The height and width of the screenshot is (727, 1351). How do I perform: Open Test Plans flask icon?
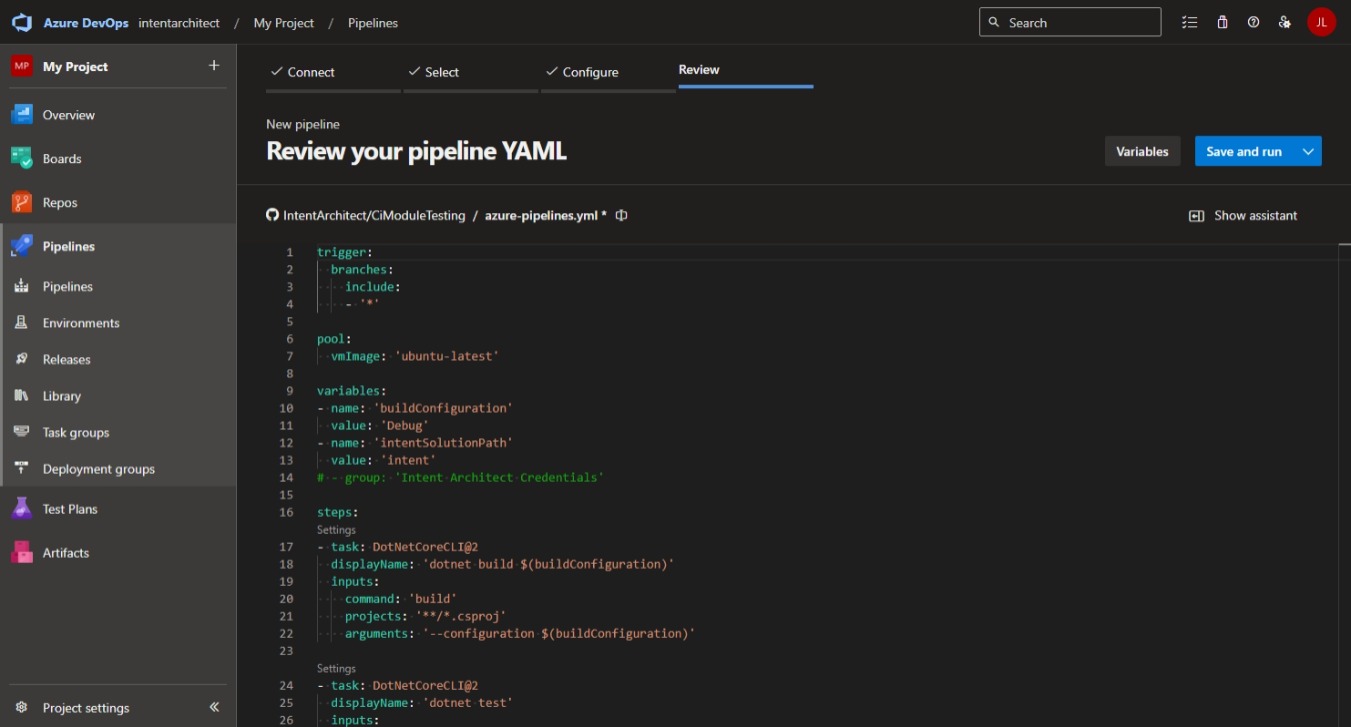click(22, 509)
